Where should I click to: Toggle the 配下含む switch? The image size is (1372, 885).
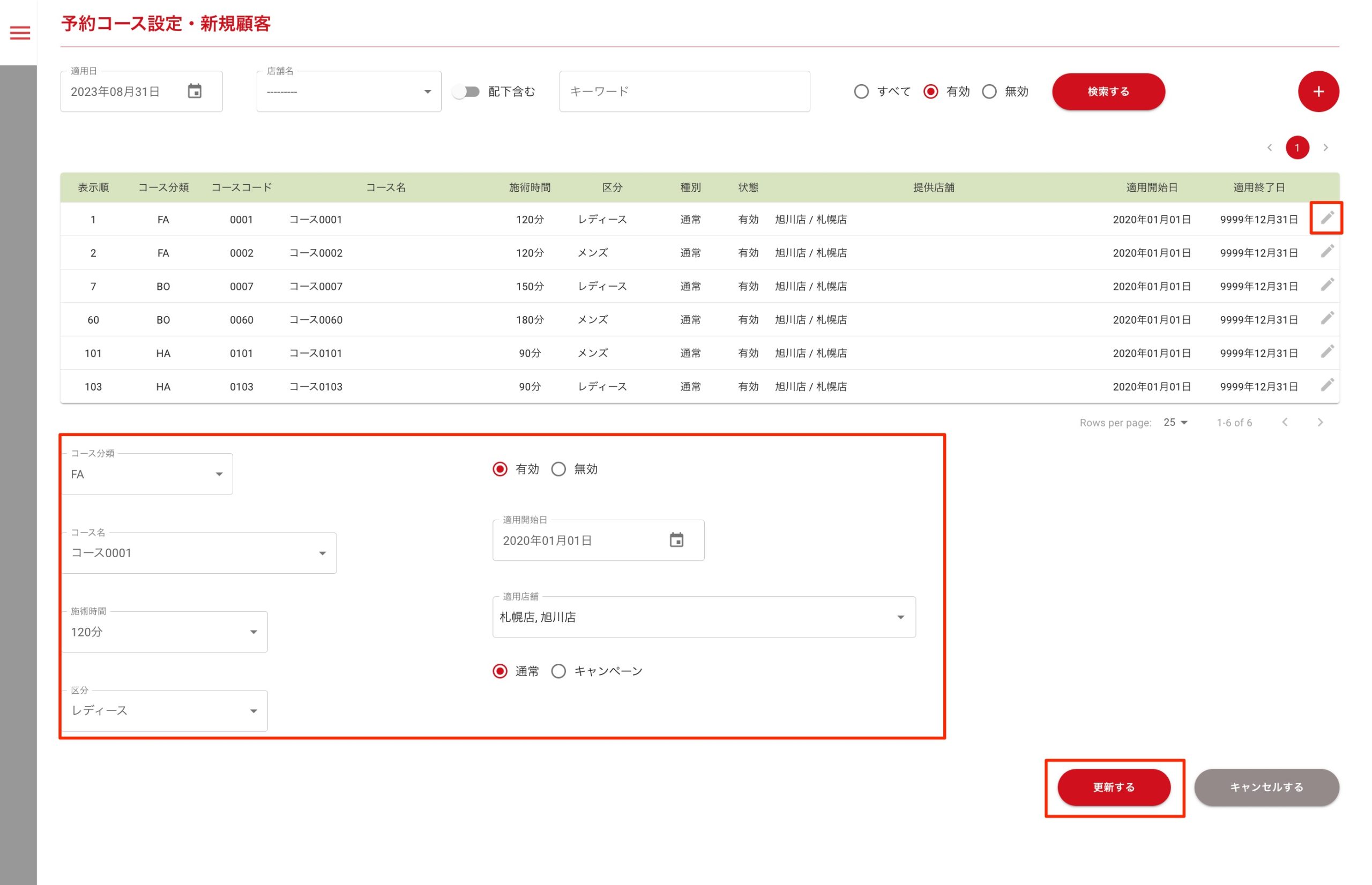point(466,92)
